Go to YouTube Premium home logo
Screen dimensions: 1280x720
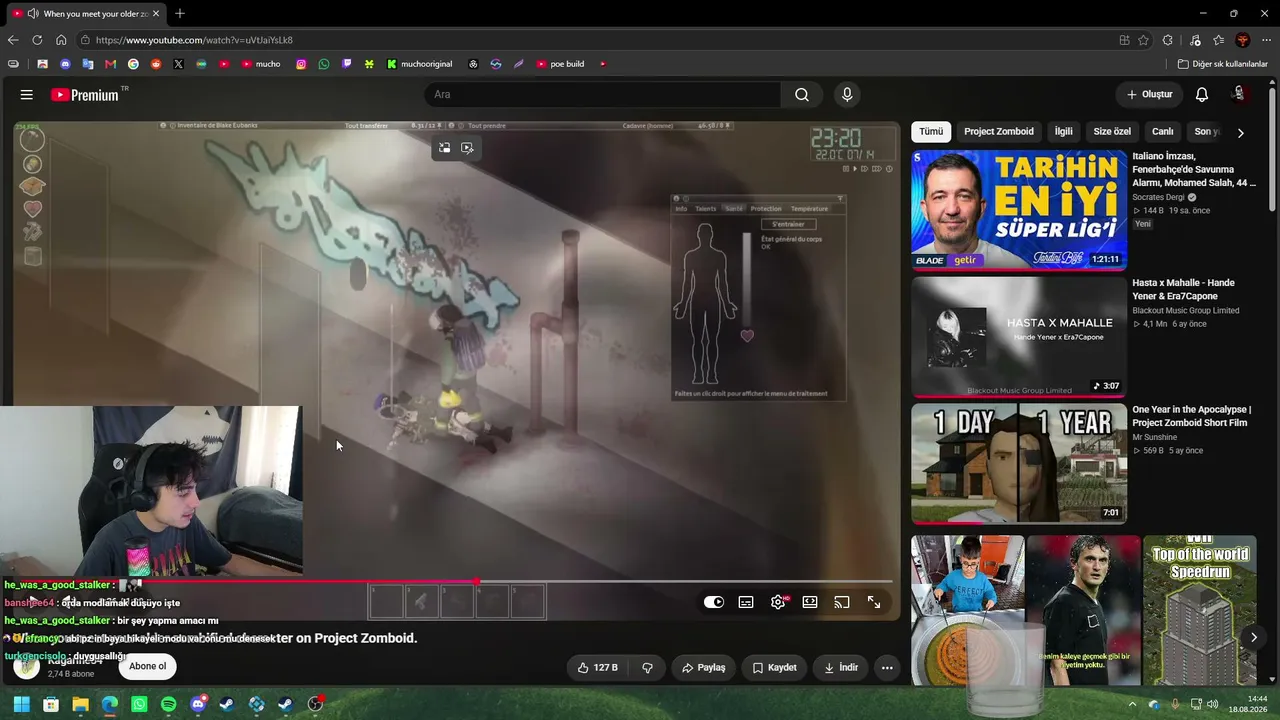86,94
